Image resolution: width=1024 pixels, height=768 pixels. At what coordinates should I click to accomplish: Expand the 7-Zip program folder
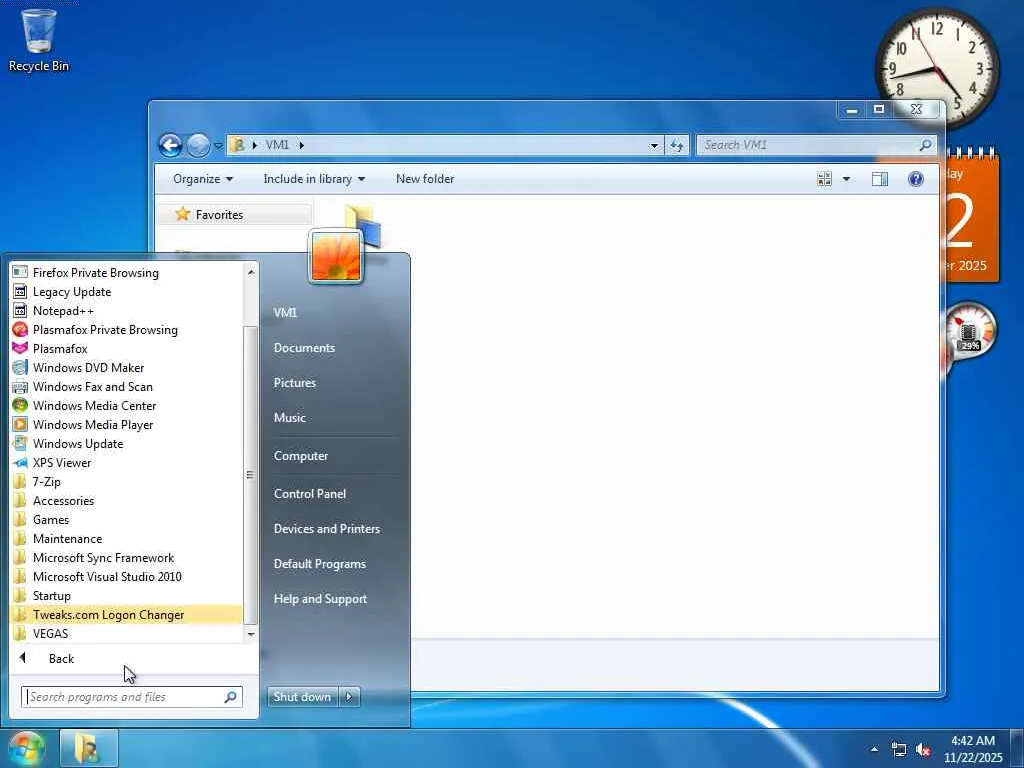[x=126, y=482]
